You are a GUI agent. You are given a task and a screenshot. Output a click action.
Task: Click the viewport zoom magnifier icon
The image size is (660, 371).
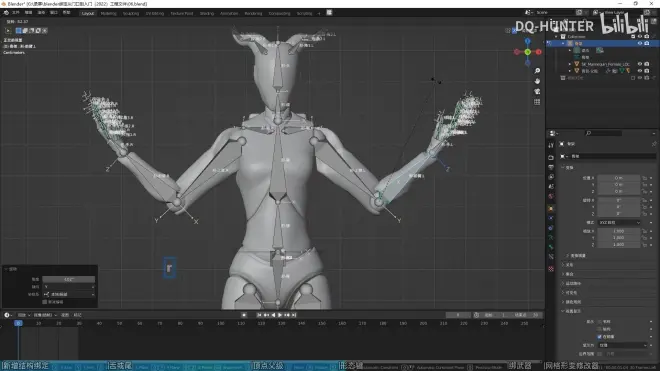click(x=537, y=71)
